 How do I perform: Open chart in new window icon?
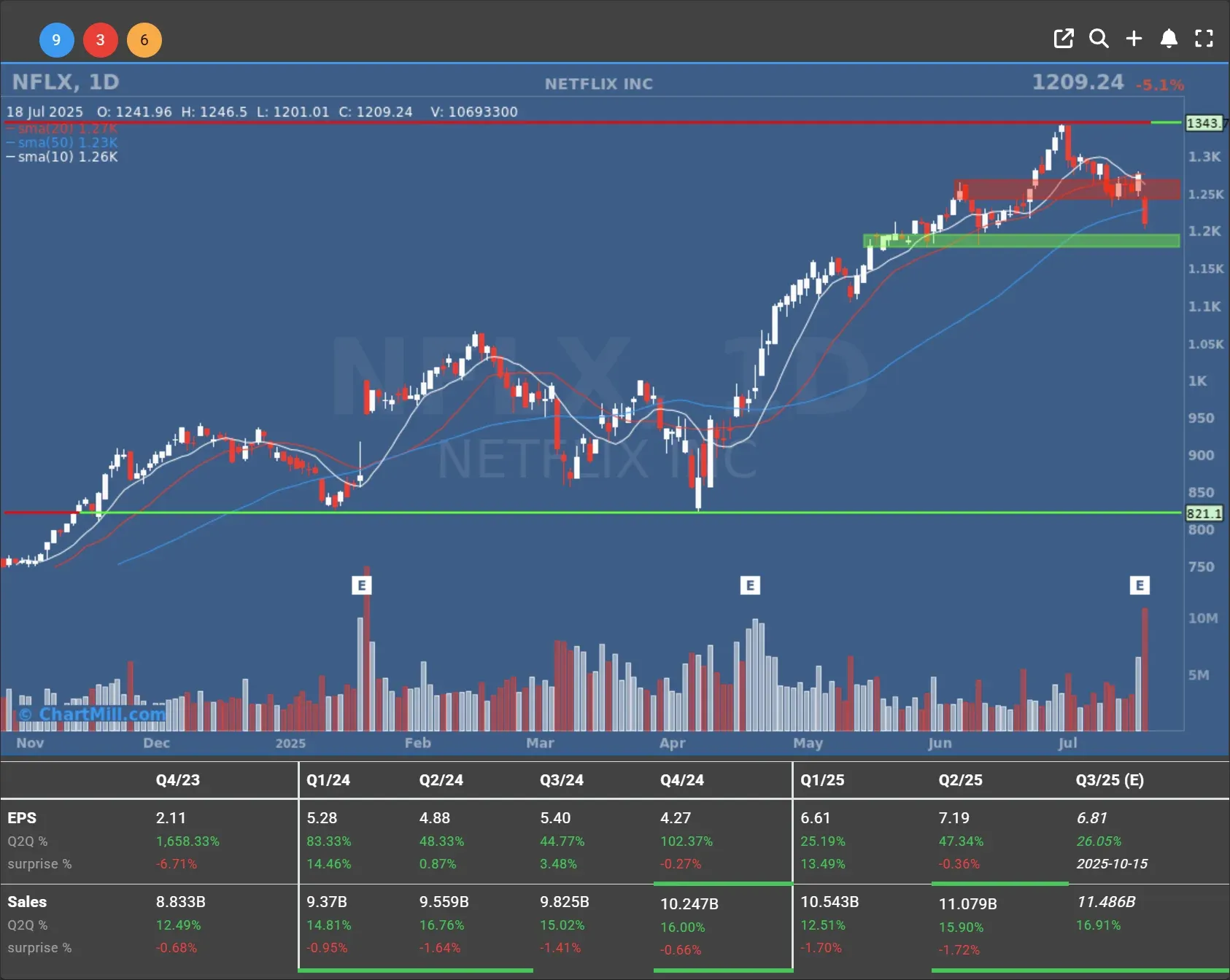tap(1064, 39)
